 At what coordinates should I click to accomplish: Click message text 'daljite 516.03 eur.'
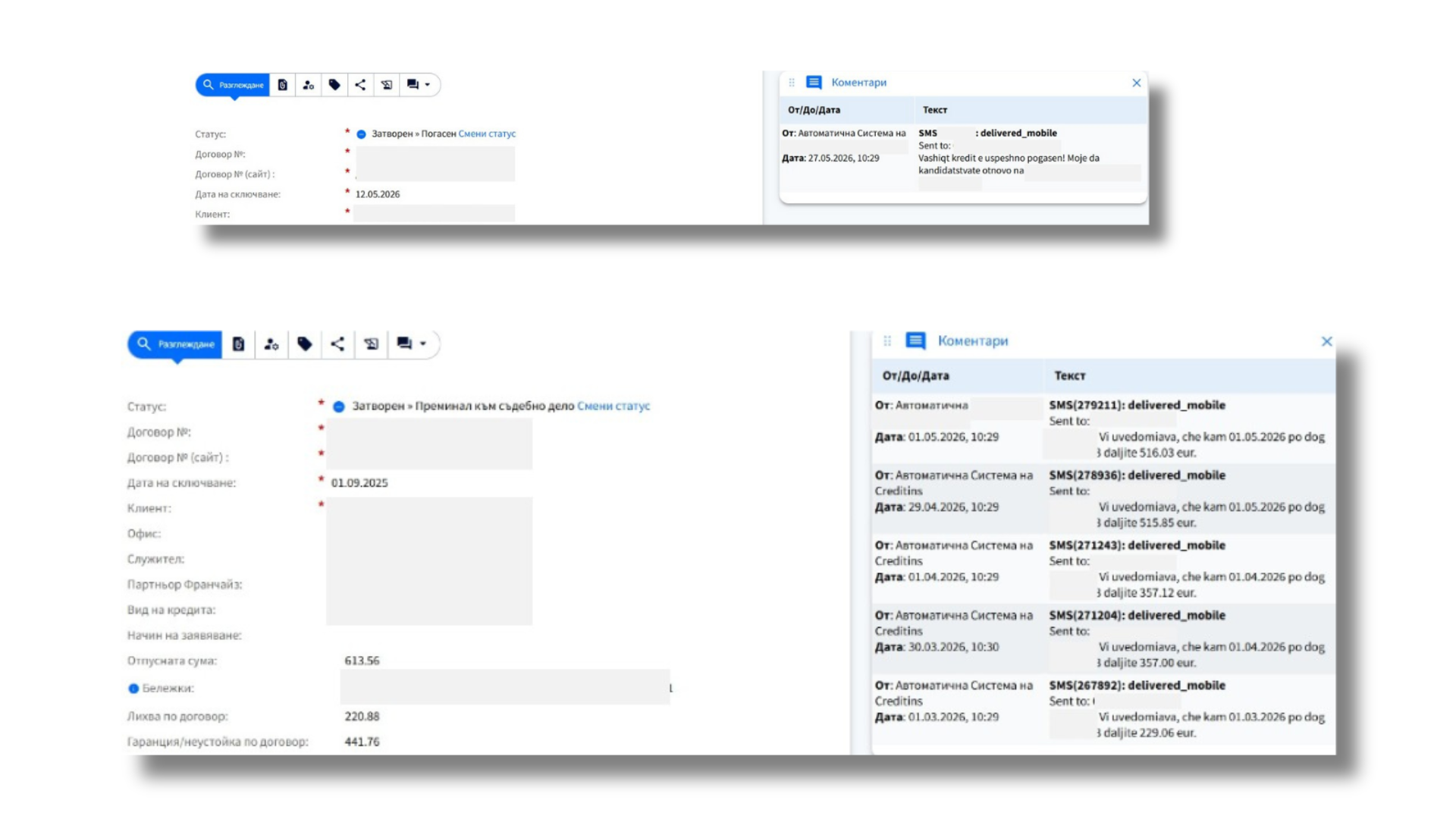point(1150,453)
